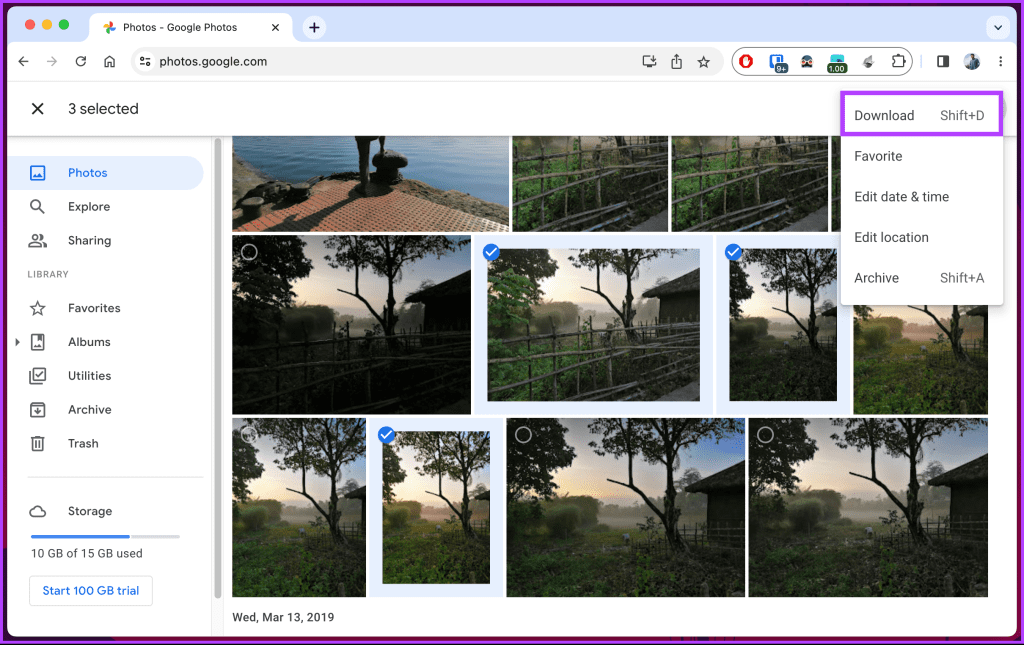This screenshot has height=645, width=1024.
Task: Open the Extensions puzzle-piece icon
Action: 898,61
